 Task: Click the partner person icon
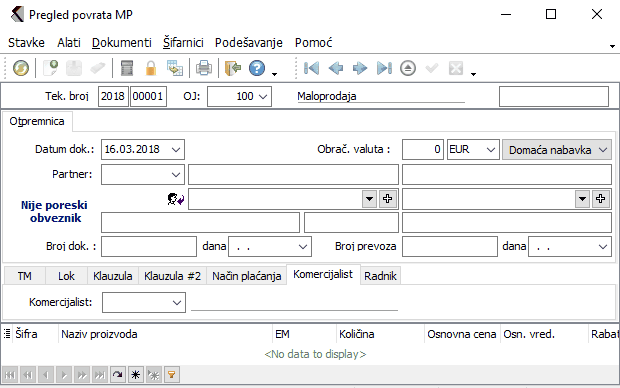(176, 199)
